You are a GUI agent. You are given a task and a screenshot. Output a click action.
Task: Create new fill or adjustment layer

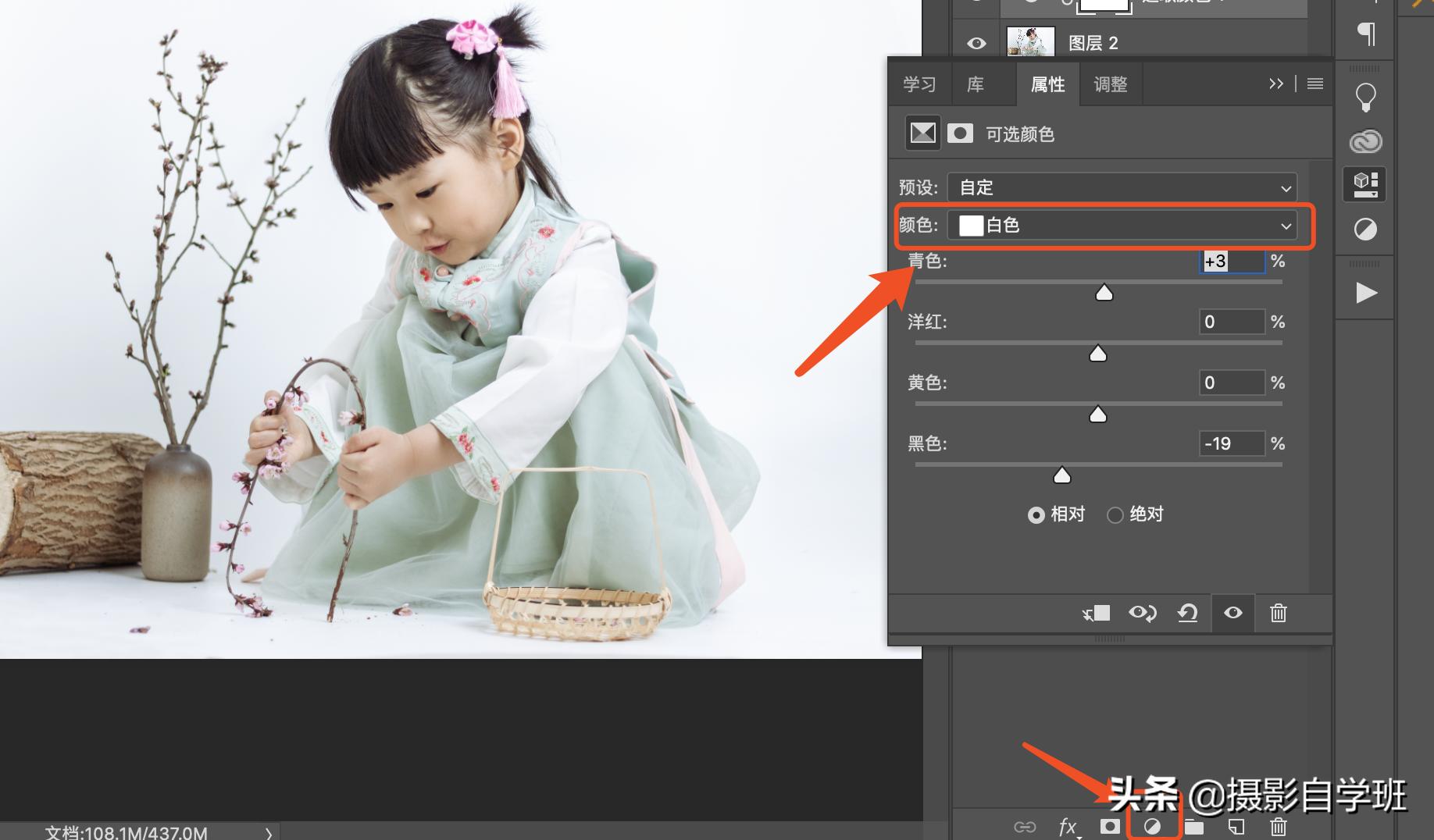(1152, 826)
